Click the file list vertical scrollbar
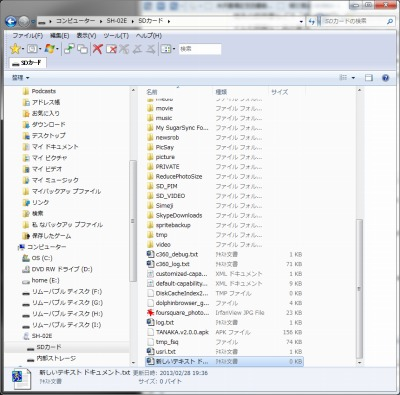 (359, 227)
